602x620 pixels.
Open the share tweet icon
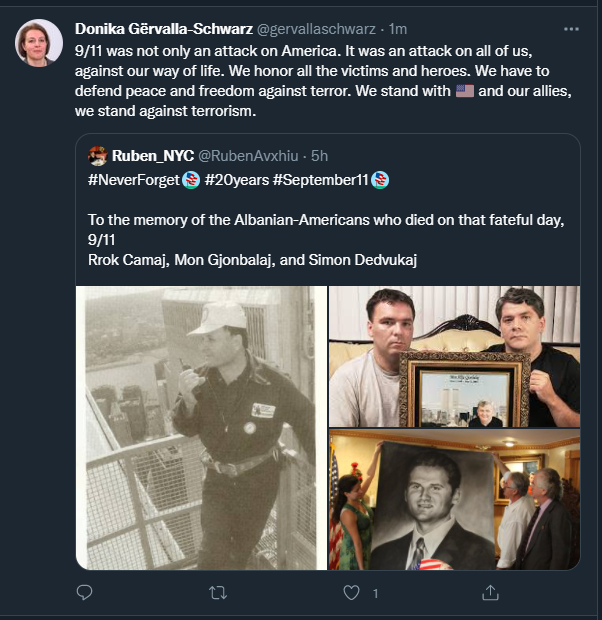point(490,592)
